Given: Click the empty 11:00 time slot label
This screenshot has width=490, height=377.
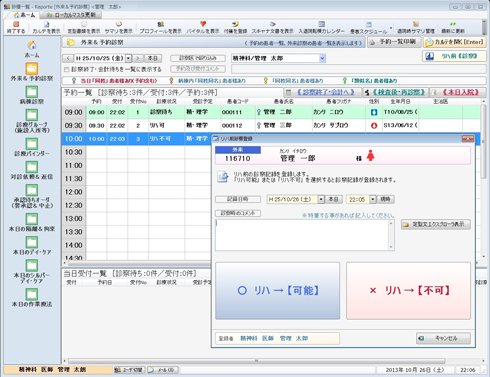Looking at the screenshot, I should [74, 165].
